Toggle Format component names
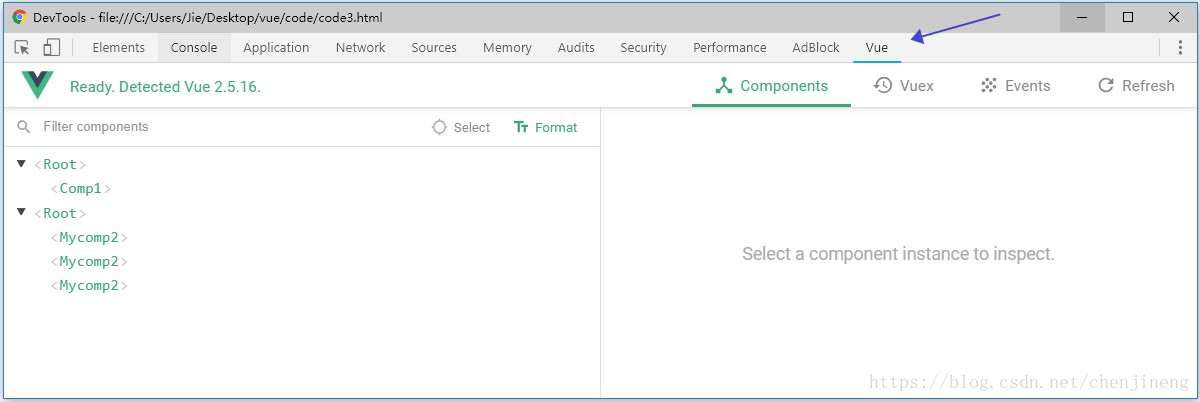Screen dimensions: 1200x402 pyautogui.click(x=545, y=127)
